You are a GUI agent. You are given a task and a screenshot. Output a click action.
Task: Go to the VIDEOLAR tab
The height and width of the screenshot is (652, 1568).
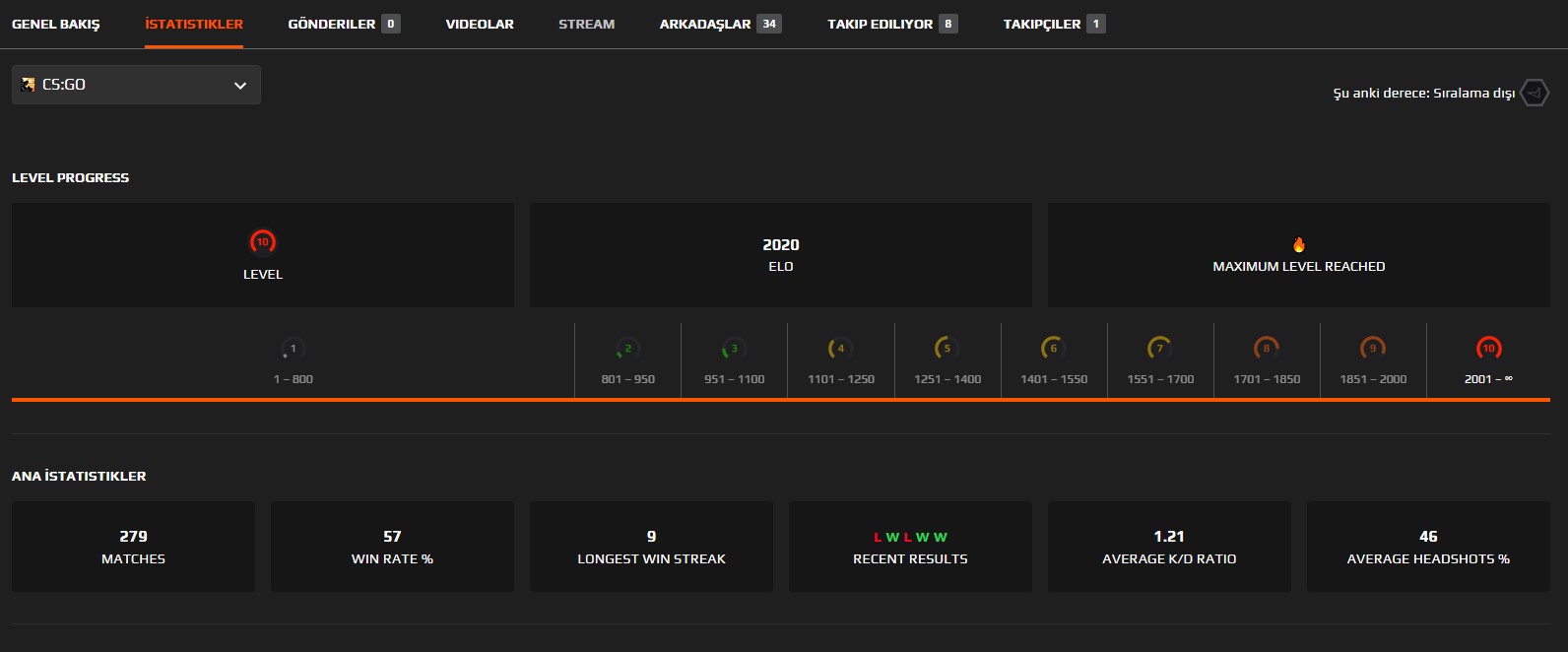tap(480, 24)
